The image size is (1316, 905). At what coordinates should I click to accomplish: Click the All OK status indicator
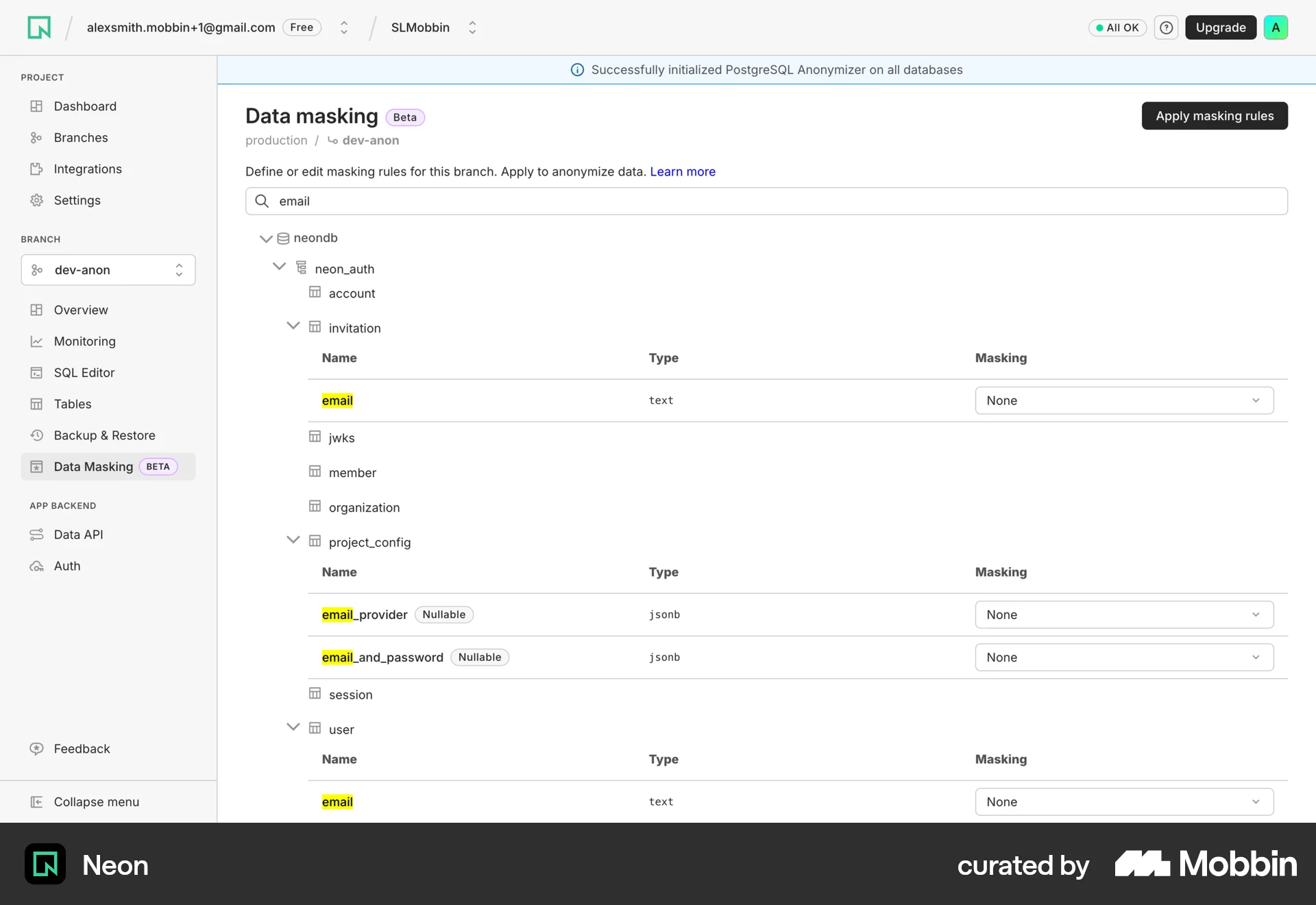pos(1117,27)
